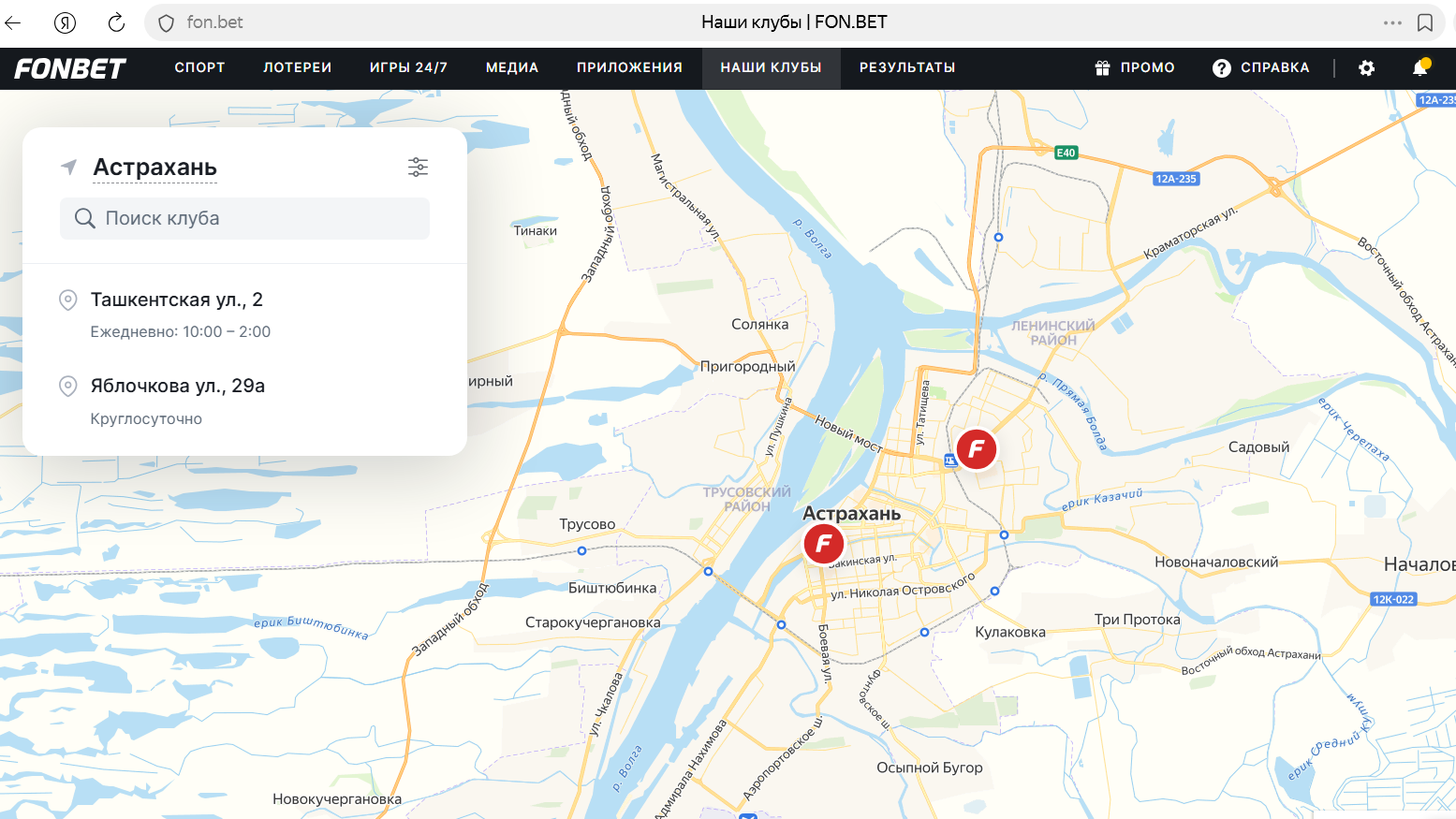The height and width of the screenshot is (819, 1456).
Task: Click the Три Протока label on the map
Action: 1138,620
